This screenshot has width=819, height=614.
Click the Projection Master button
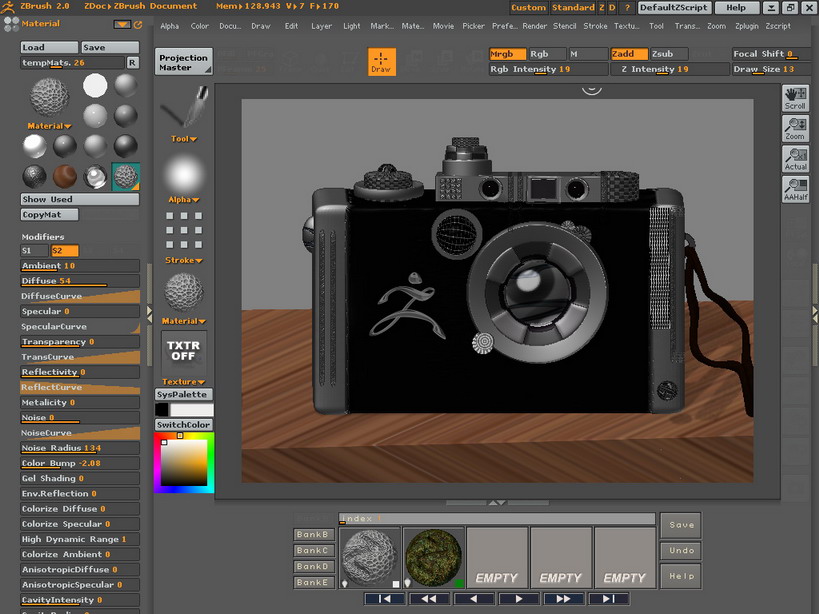pyautogui.click(x=183, y=62)
